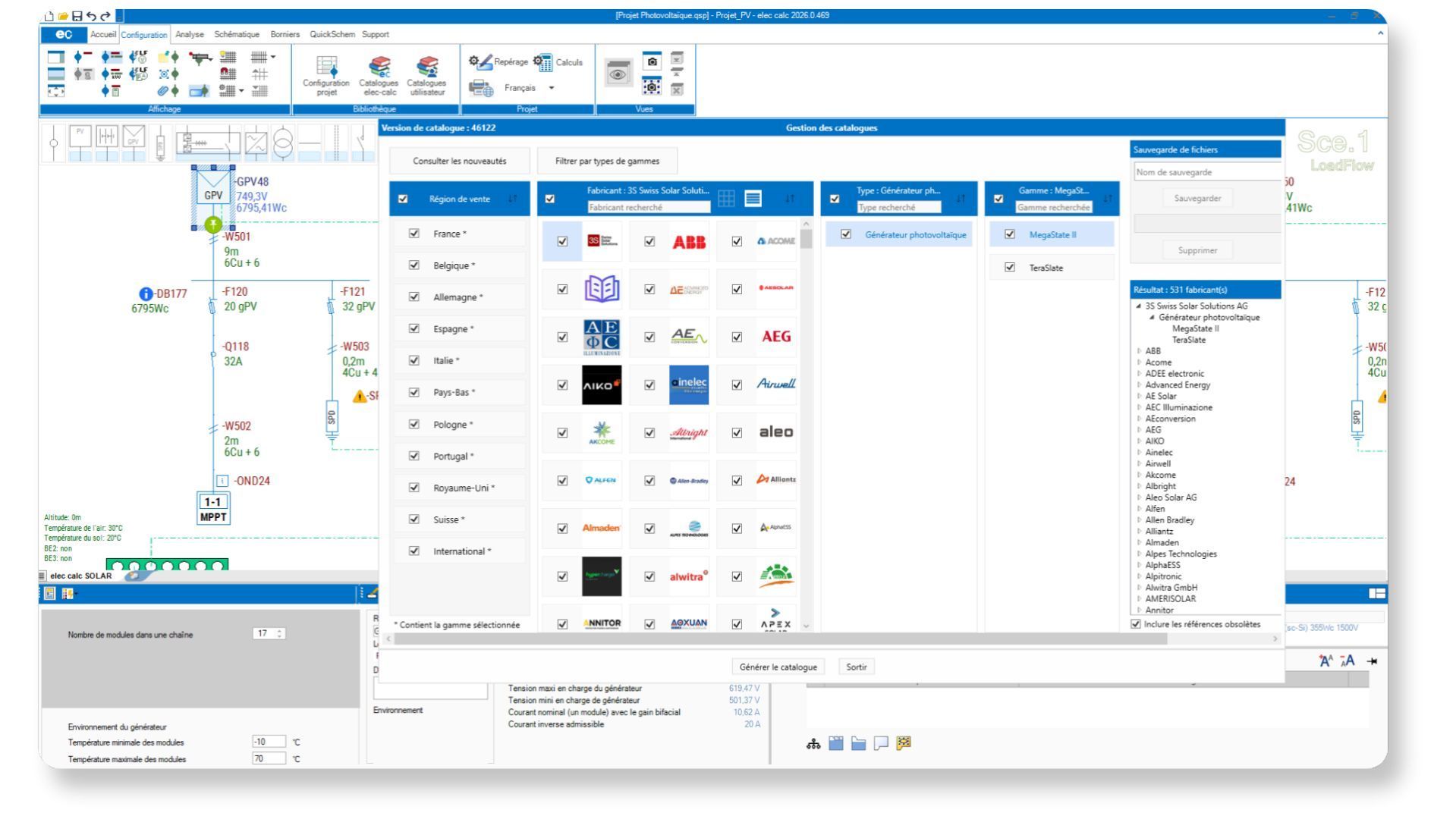Collapse the Générateur photovoltaïque tree node
This screenshot has height=816, width=1456.
pyautogui.click(x=1153, y=318)
